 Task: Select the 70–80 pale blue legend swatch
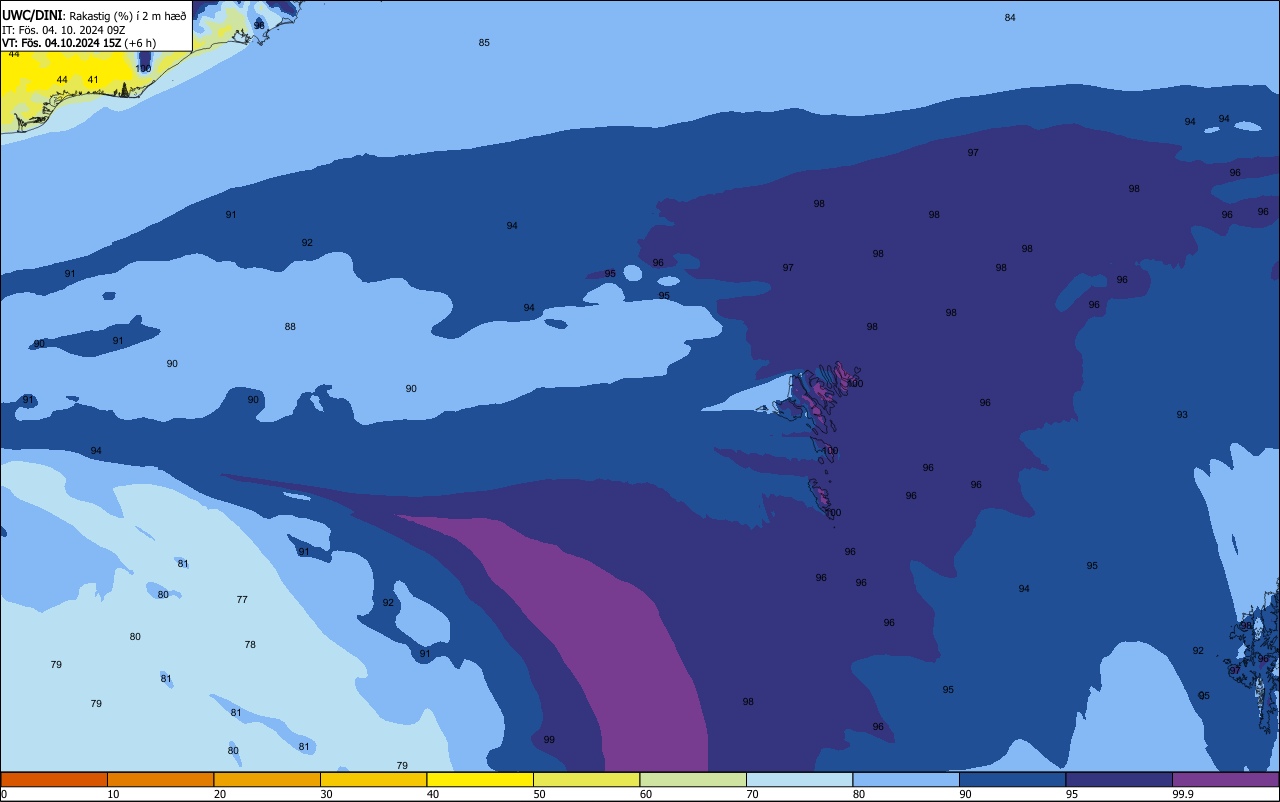pyautogui.click(x=799, y=779)
